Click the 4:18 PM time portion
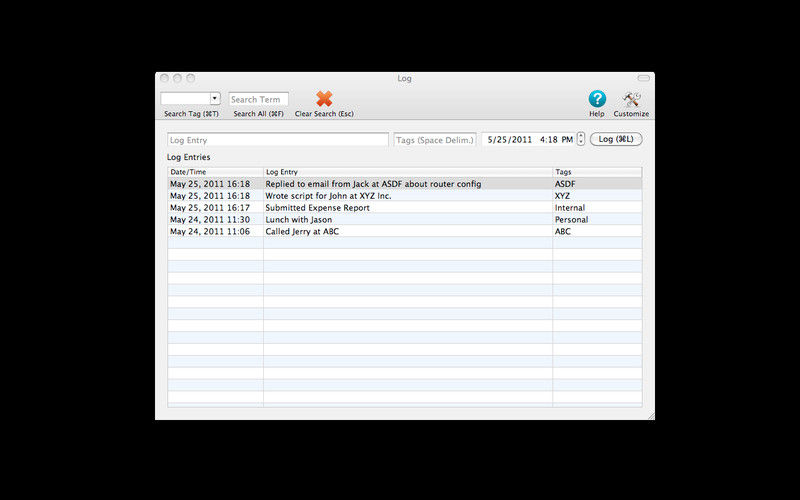The height and width of the screenshot is (500, 800). click(556, 139)
